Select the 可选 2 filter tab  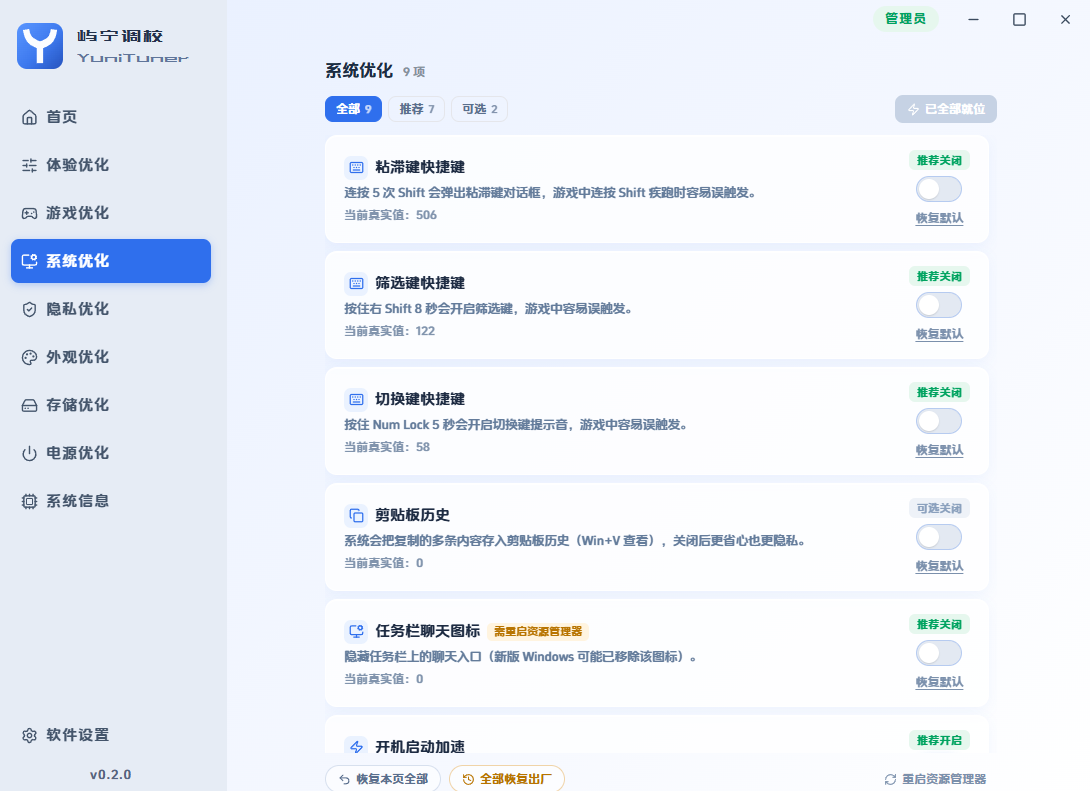tap(480, 109)
